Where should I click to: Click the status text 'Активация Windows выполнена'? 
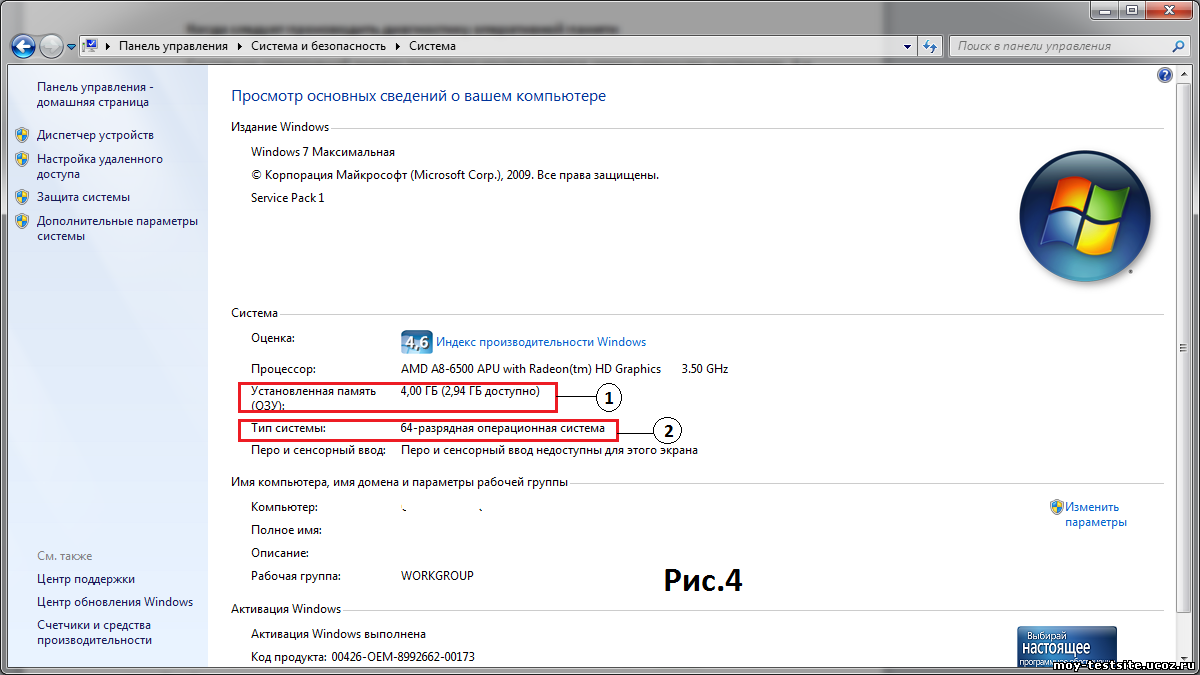pos(338,634)
